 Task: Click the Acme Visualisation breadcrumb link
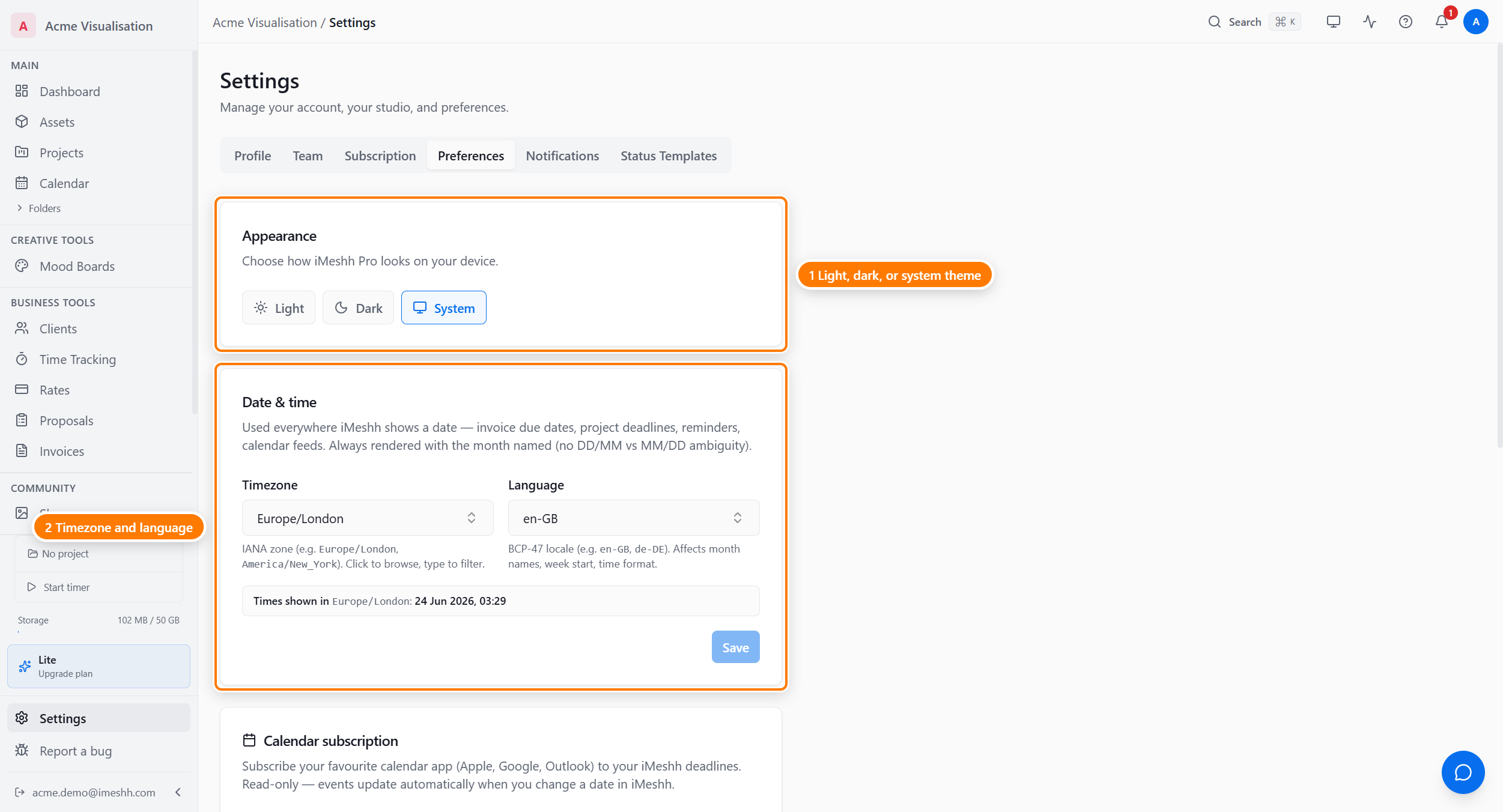(x=265, y=22)
